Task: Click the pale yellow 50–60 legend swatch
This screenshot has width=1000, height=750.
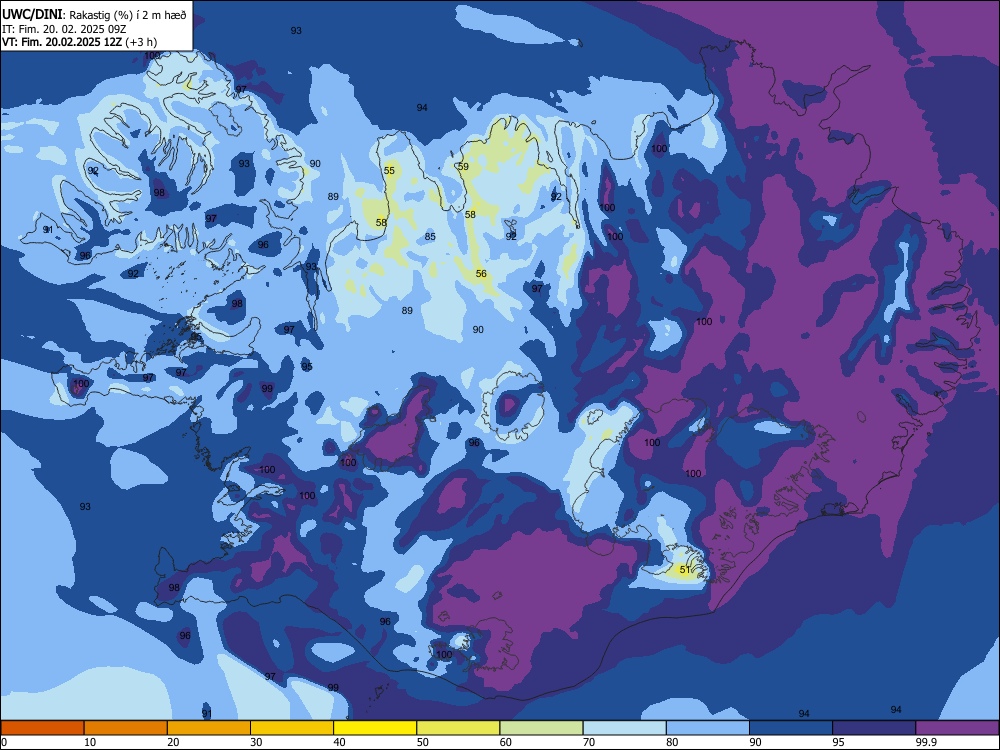Action: pos(458,728)
